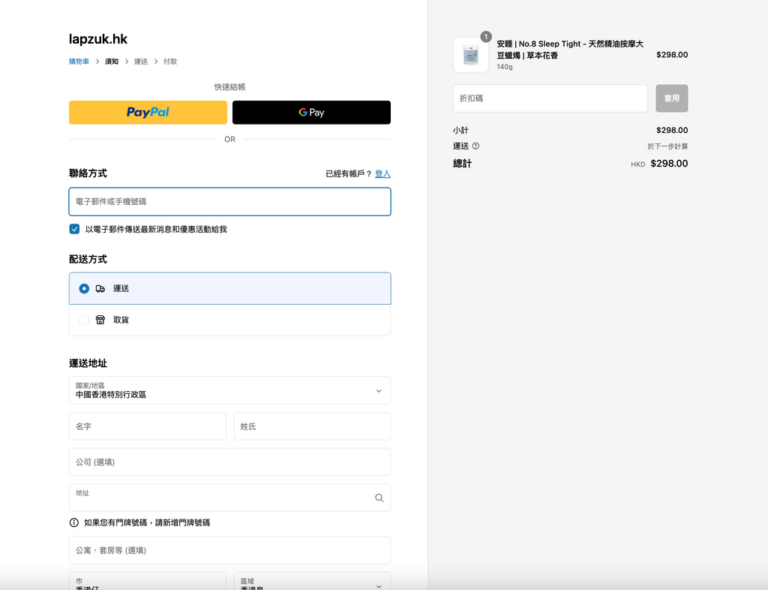Click the 140g product variant text
This screenshot has height=590, width=768.
click(504, 67)
